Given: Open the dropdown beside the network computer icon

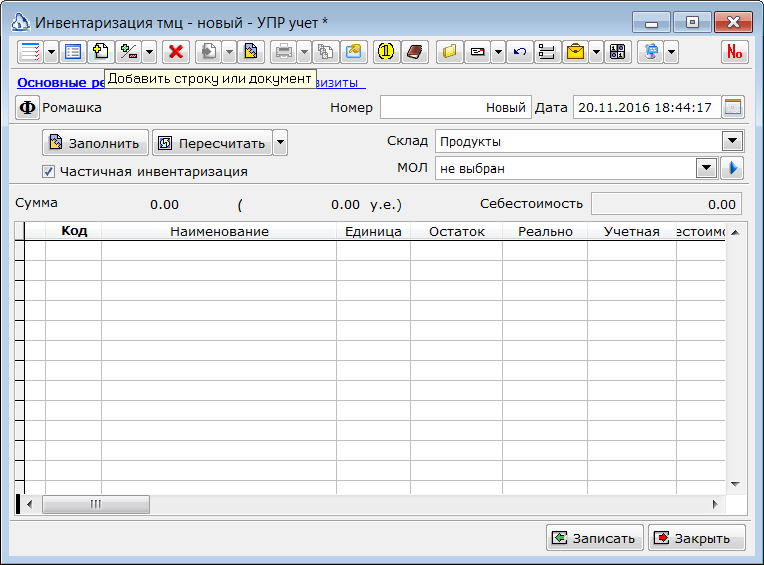Looking at the screenshot, I should tap(671, 52).
